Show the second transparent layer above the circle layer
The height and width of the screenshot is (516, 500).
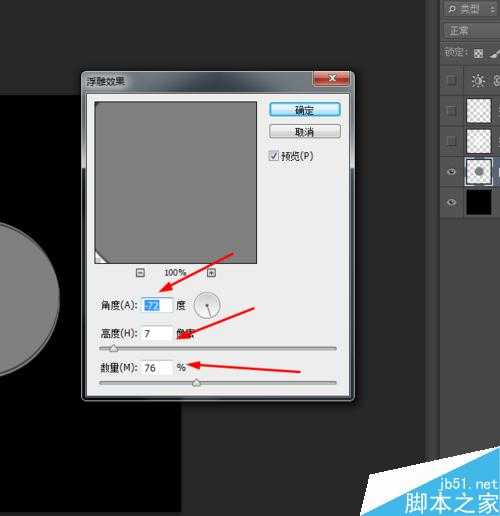[x=451, y=141]
